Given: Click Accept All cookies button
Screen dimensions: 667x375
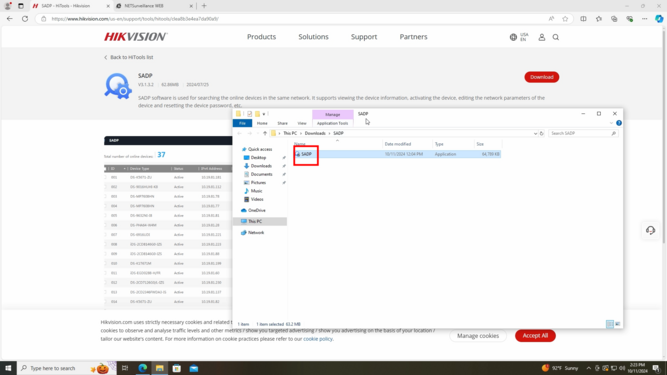Looking at the screenshot, I should pos(535,335).
